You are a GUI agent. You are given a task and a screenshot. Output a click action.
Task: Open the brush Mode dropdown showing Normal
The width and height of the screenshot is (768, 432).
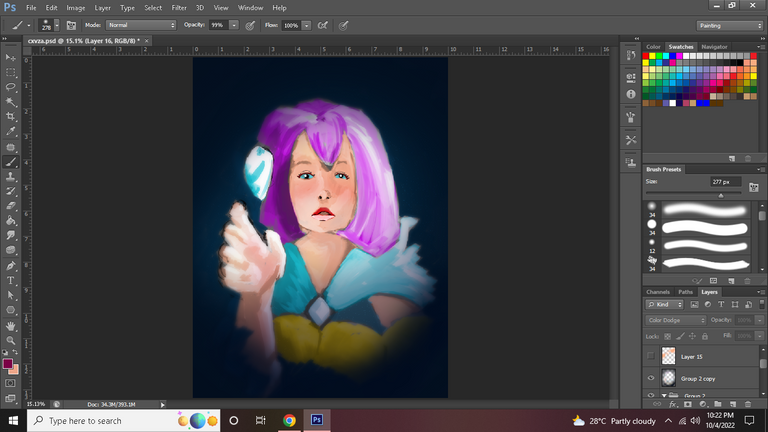tap(141, 25)
